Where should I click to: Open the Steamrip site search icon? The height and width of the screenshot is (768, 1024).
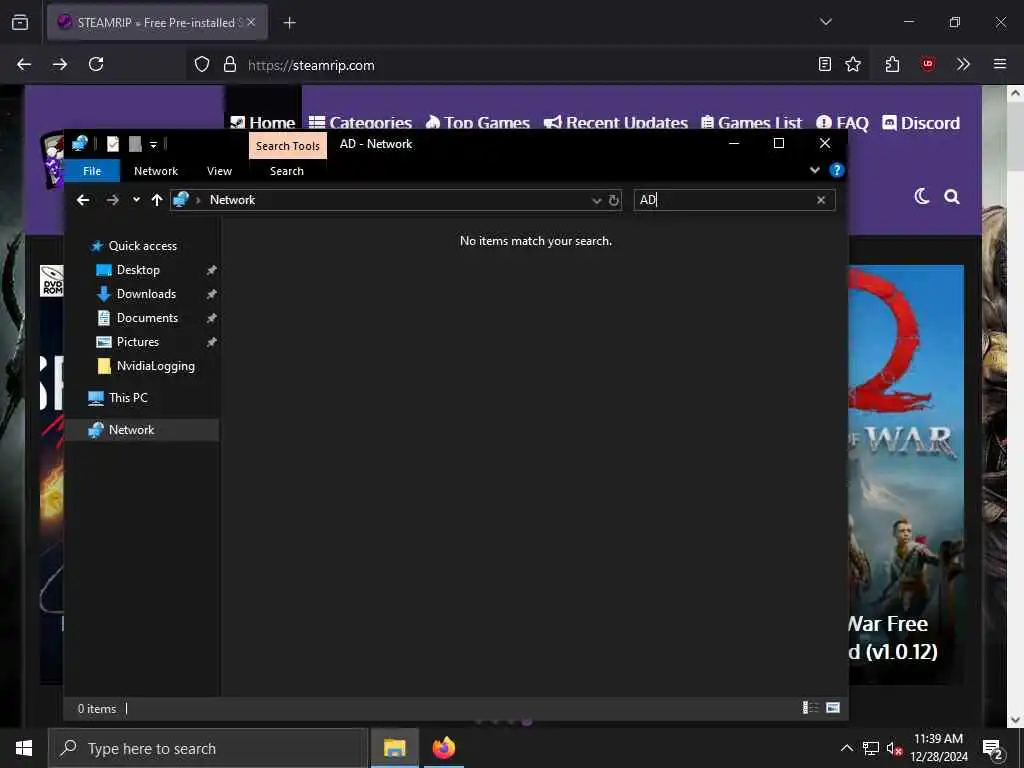[952, 197]
